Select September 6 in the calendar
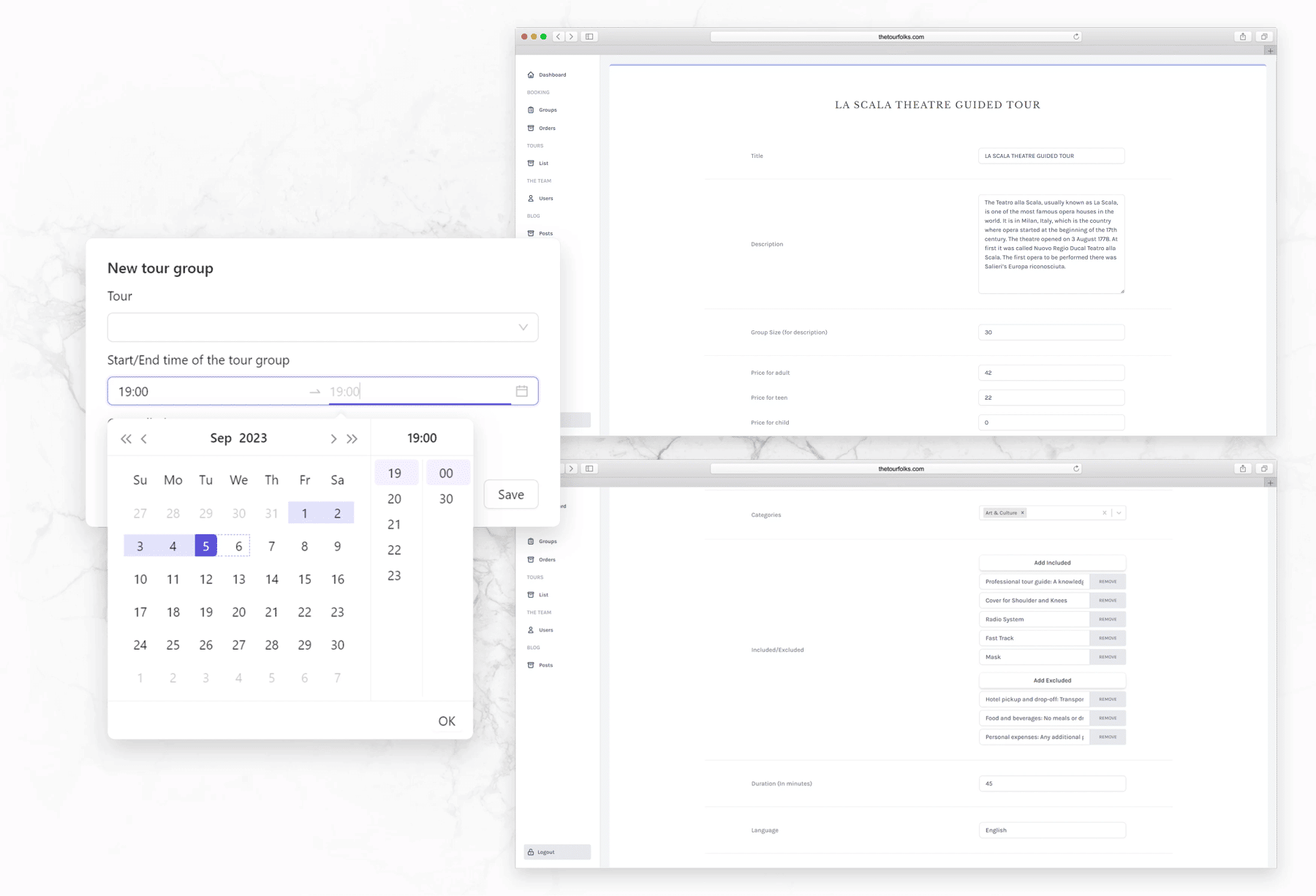This screenshot has width=1316, height=896. pos(238,546)
